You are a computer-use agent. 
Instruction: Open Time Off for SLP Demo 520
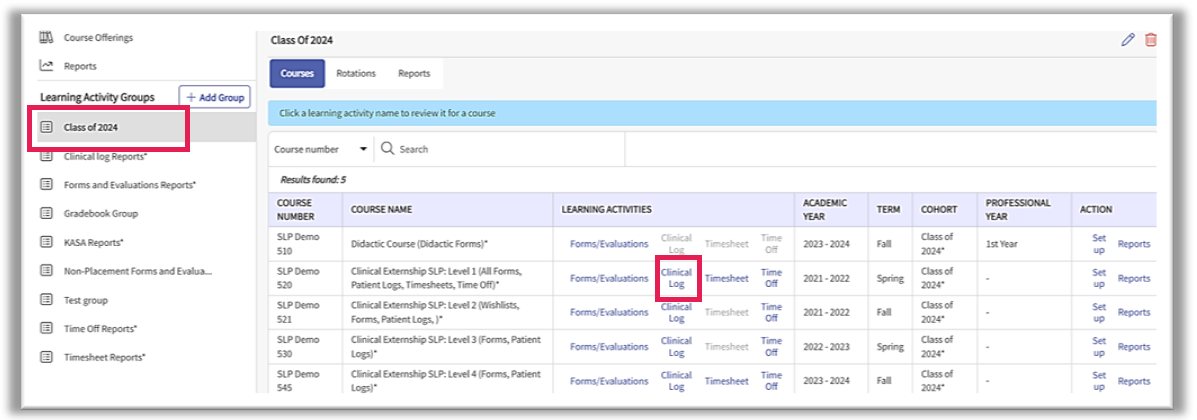(771, 278)
